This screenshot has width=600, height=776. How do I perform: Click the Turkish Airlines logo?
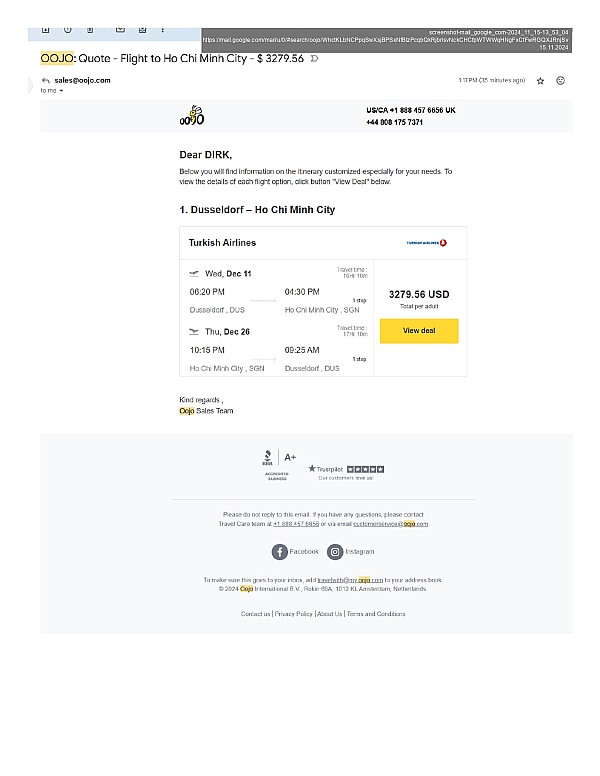427,243
